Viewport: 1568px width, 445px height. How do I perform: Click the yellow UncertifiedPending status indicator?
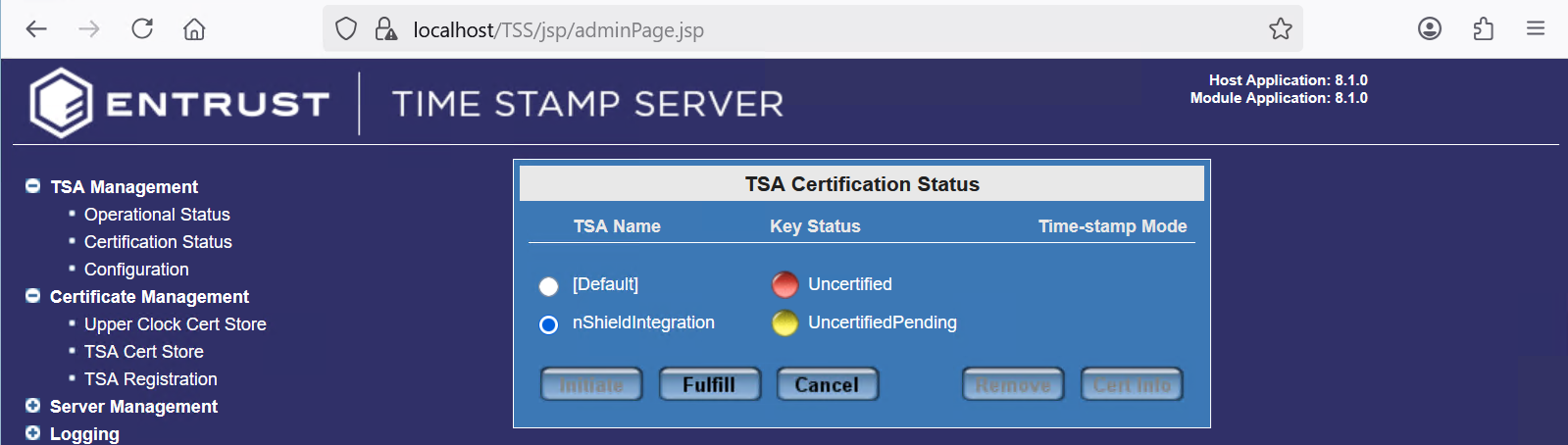pyautogui.click(x=785, y=322)
